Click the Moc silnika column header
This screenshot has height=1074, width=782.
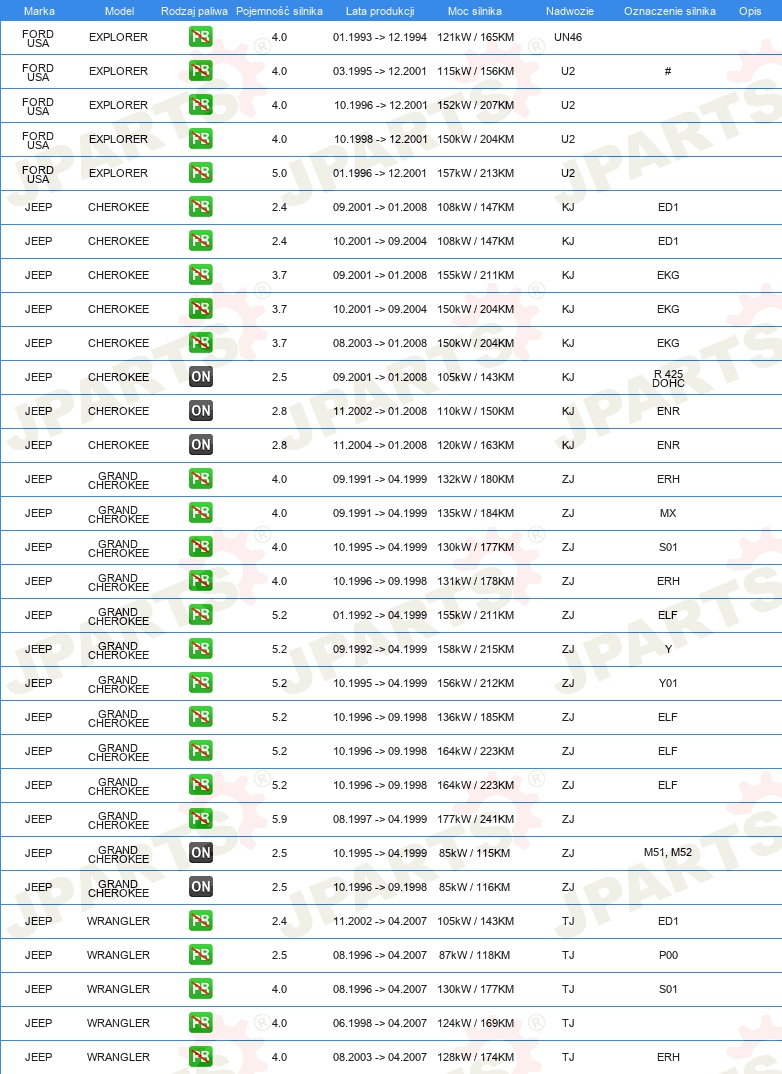(475, 11)
